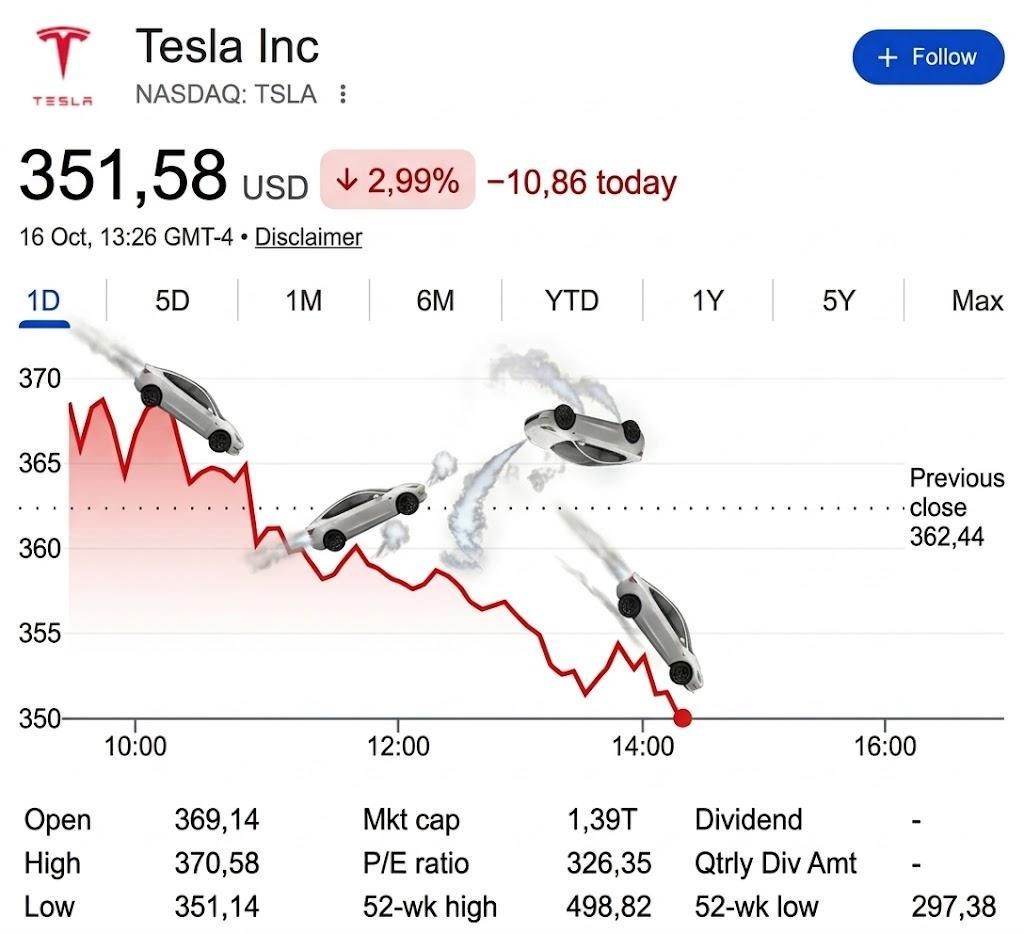Show the Max chart range

[x=977, y=301]
